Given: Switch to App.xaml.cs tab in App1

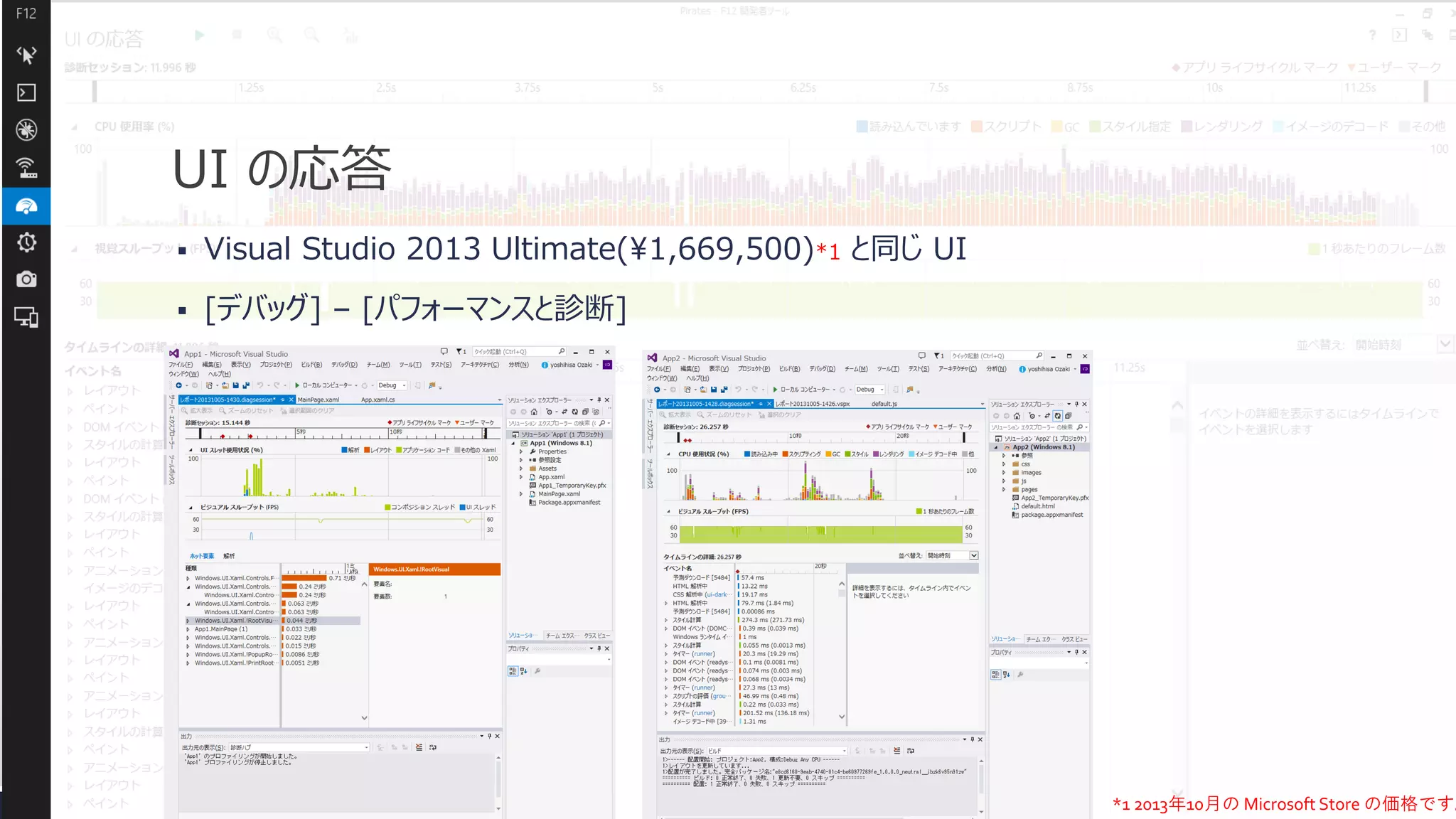Looking at the screenshot, I should 378,400.
